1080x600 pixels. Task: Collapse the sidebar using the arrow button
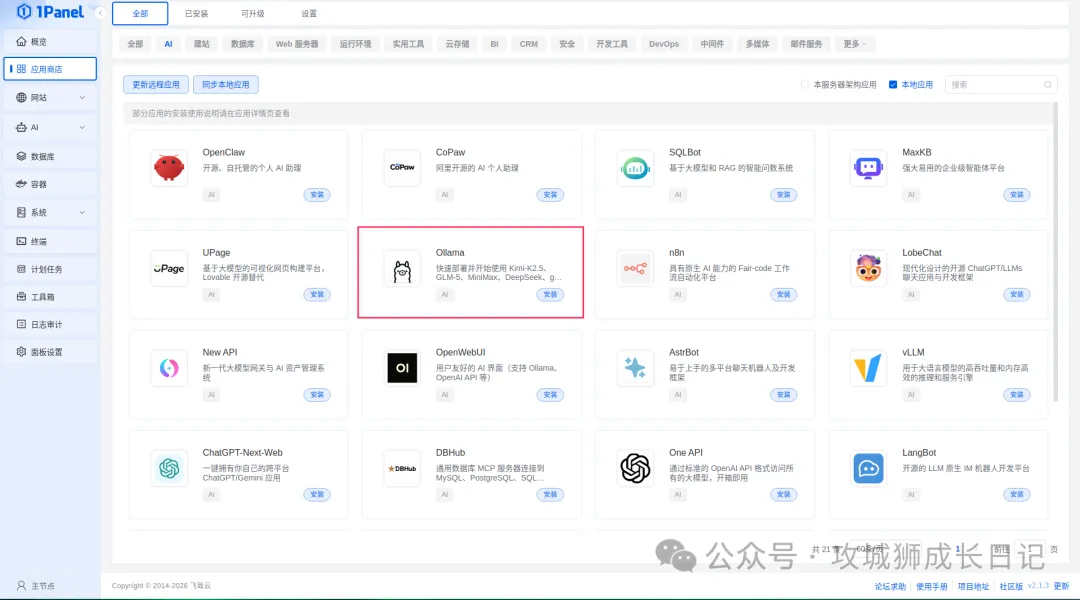[x=100, y=12]
